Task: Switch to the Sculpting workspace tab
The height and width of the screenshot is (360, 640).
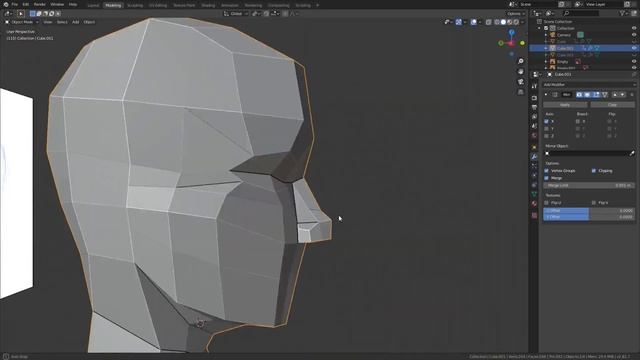Action: click(135, 5)
